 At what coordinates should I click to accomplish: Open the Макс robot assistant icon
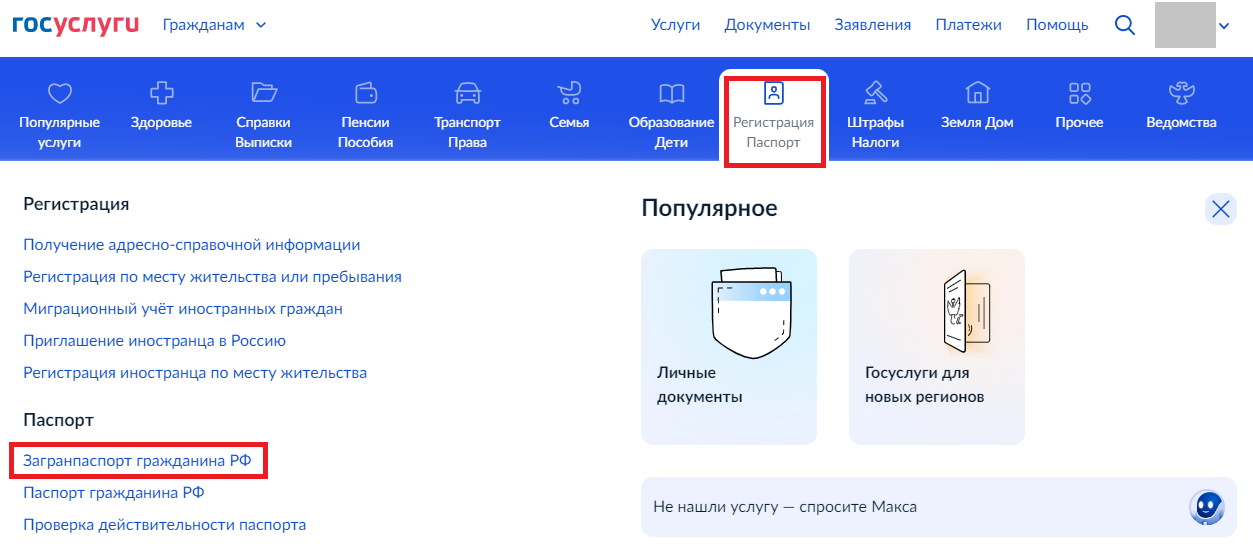(1207, 506)
